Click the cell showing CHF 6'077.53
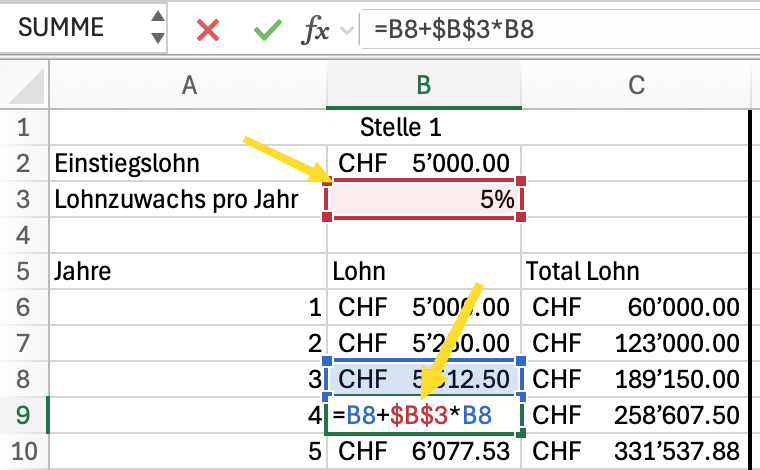 pos(424,451)
